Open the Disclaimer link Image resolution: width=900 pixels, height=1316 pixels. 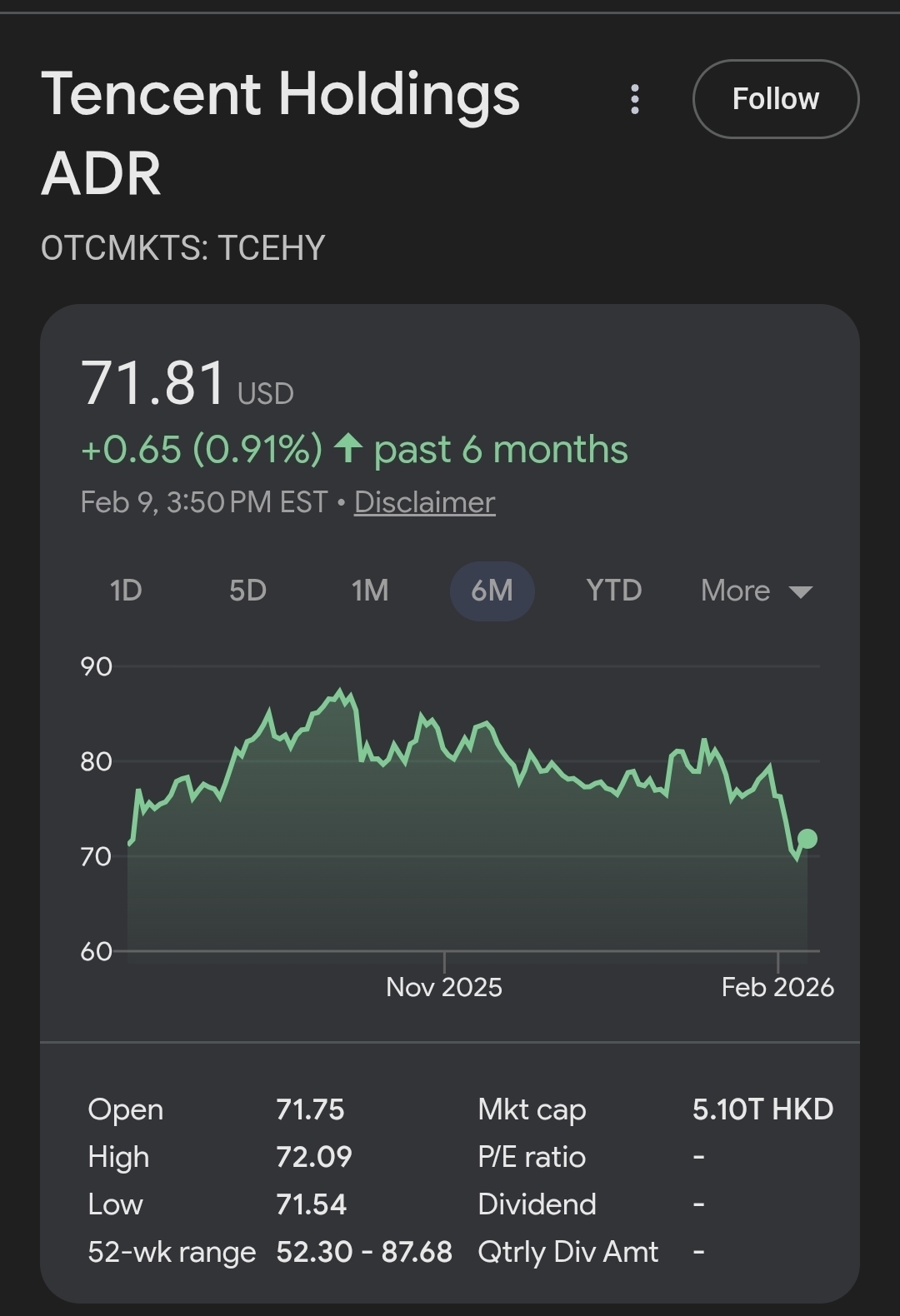pyautogui.click(x=424, y=502)
